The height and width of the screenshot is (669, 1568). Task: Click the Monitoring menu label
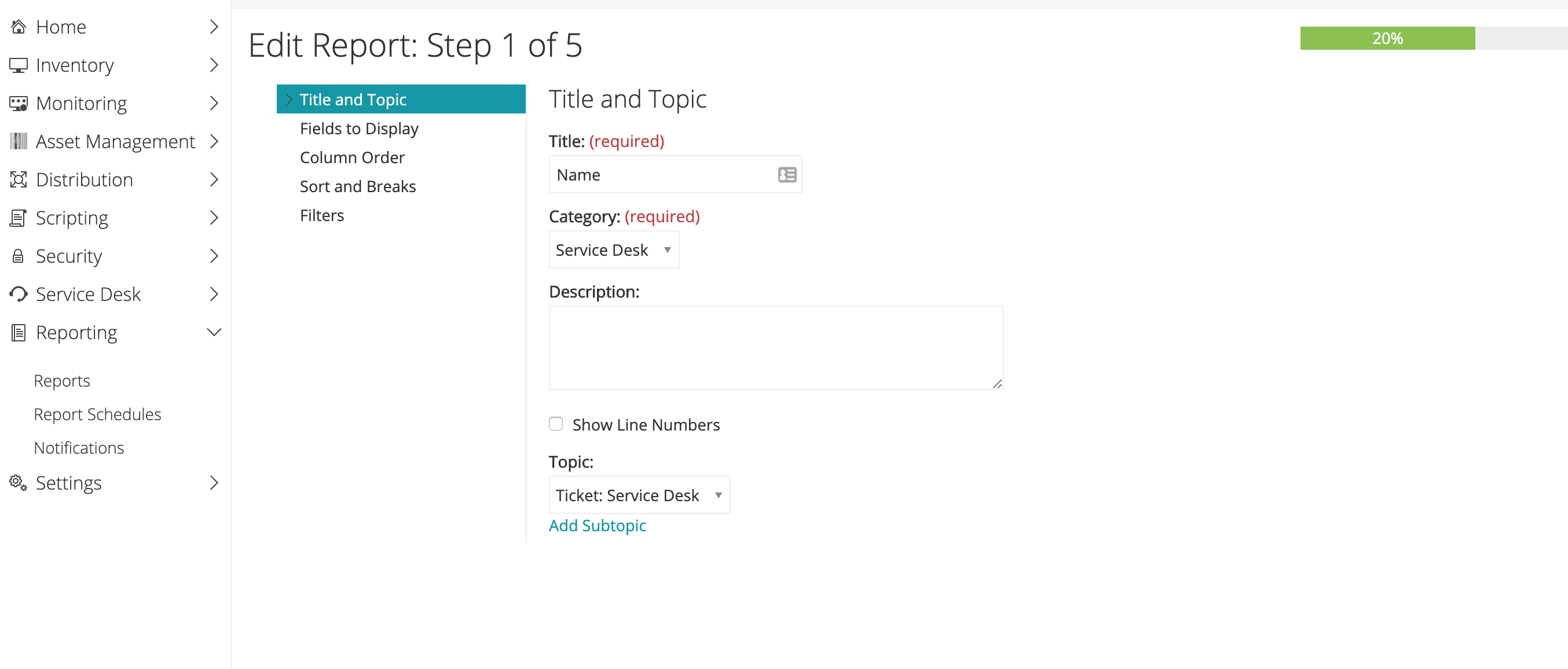tap(82, 104)
